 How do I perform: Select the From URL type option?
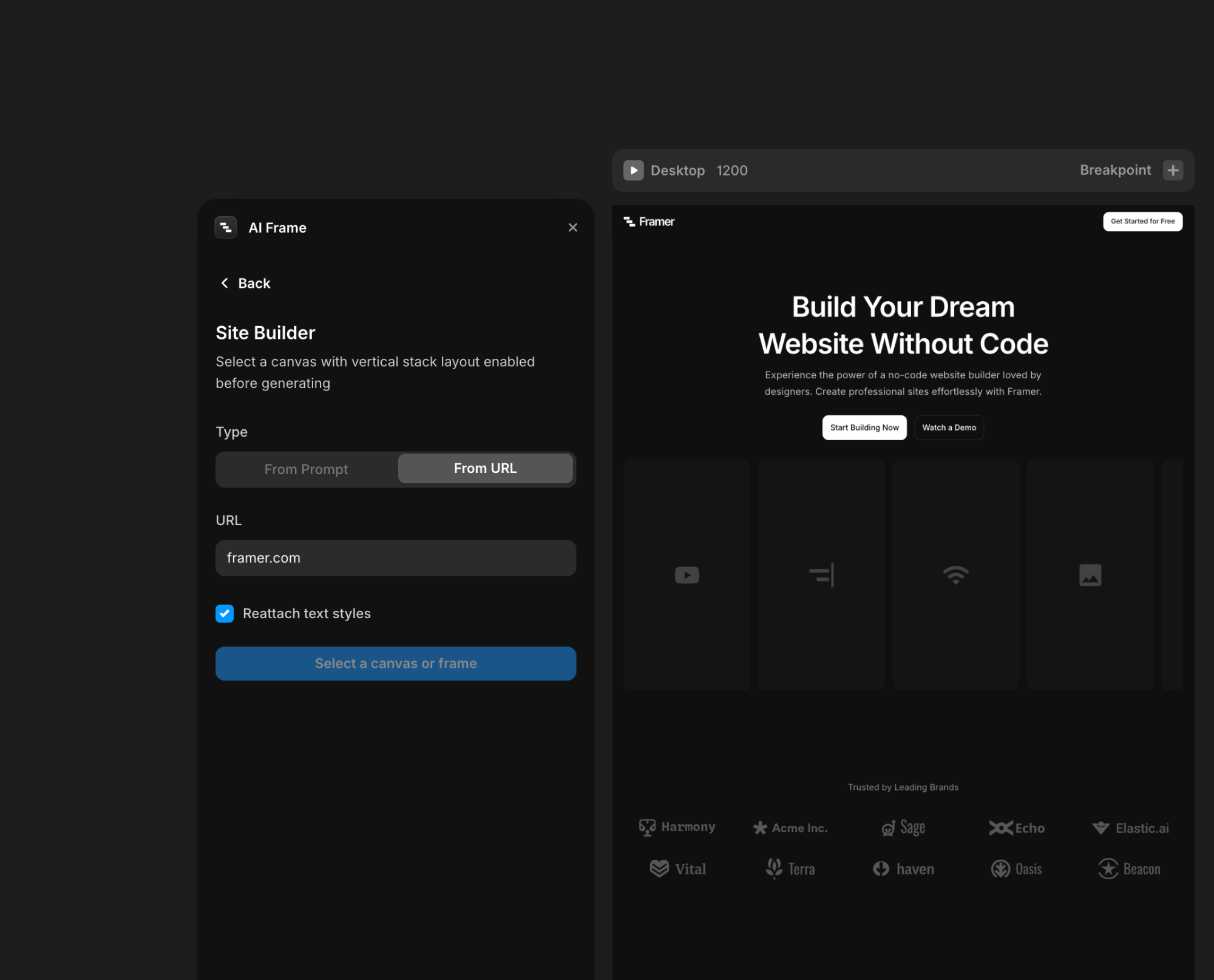(x=485, y=469)
